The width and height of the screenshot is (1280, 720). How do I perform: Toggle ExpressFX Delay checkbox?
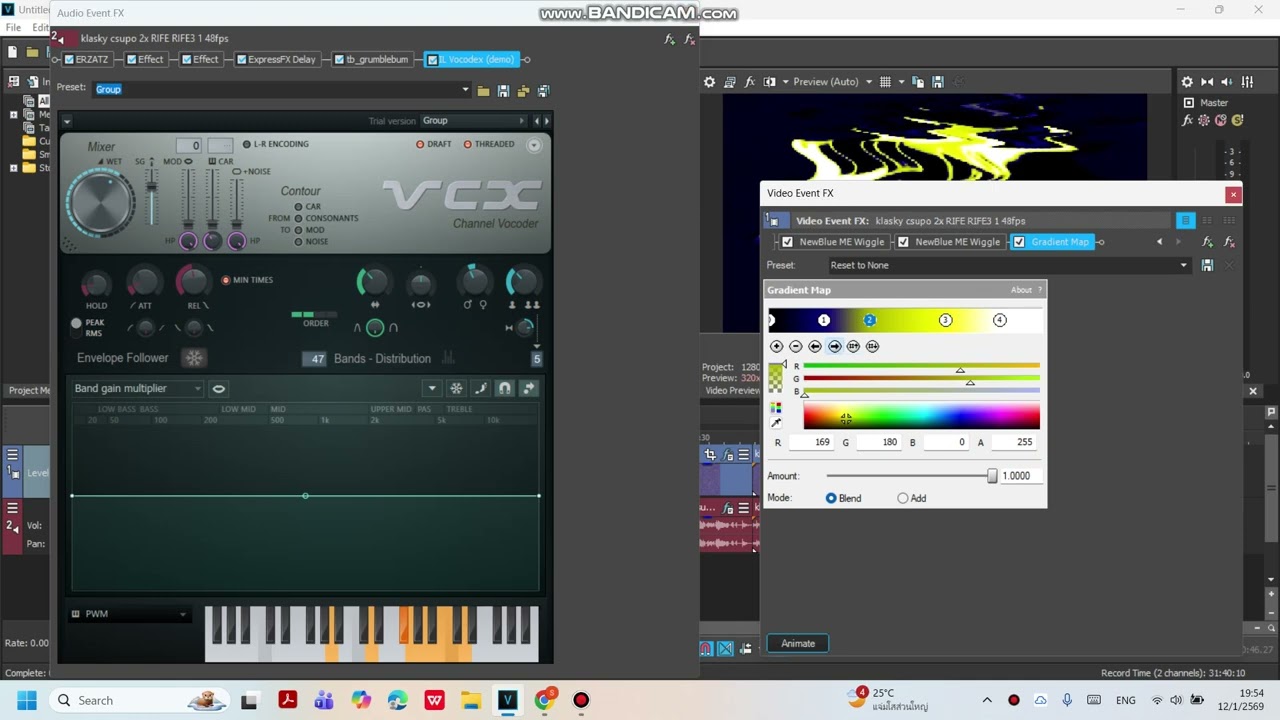(x=241, y=60)
